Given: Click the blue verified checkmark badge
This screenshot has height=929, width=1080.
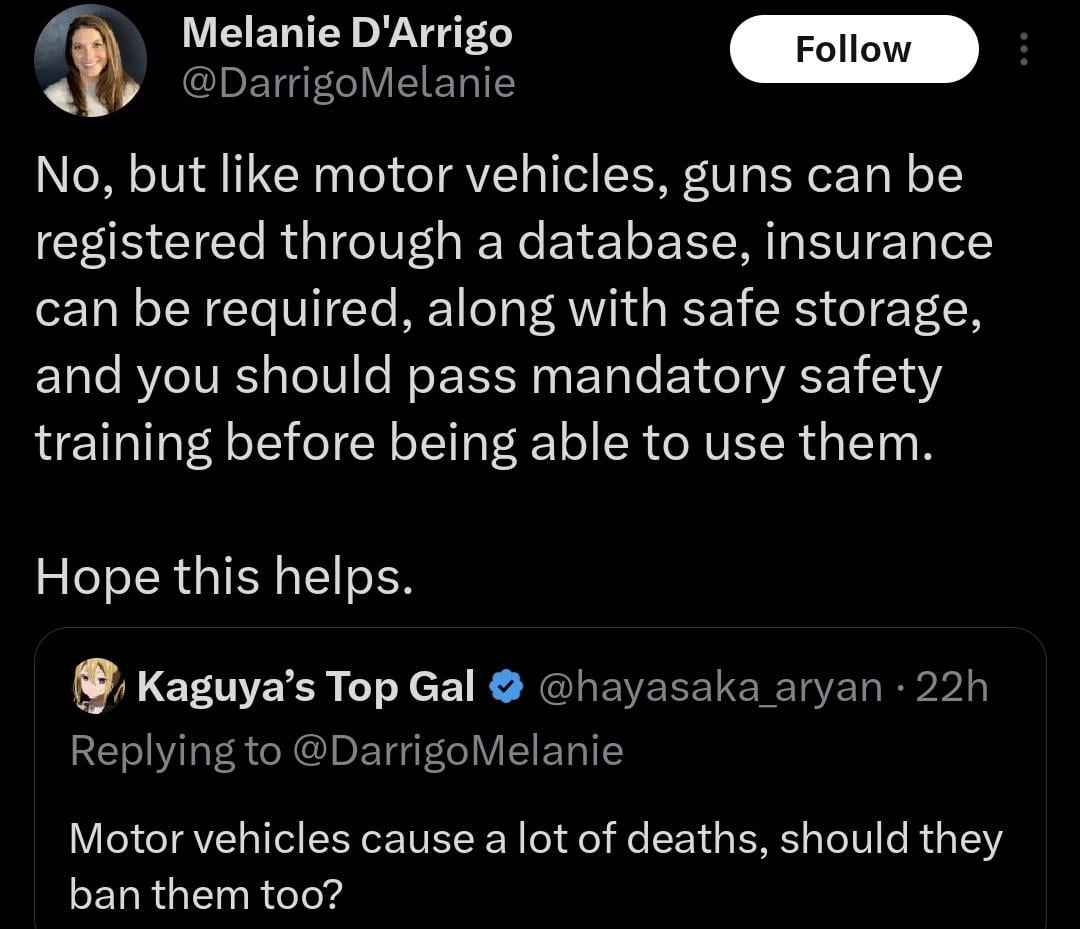Looking at the screenshot, I should [507, 687].
